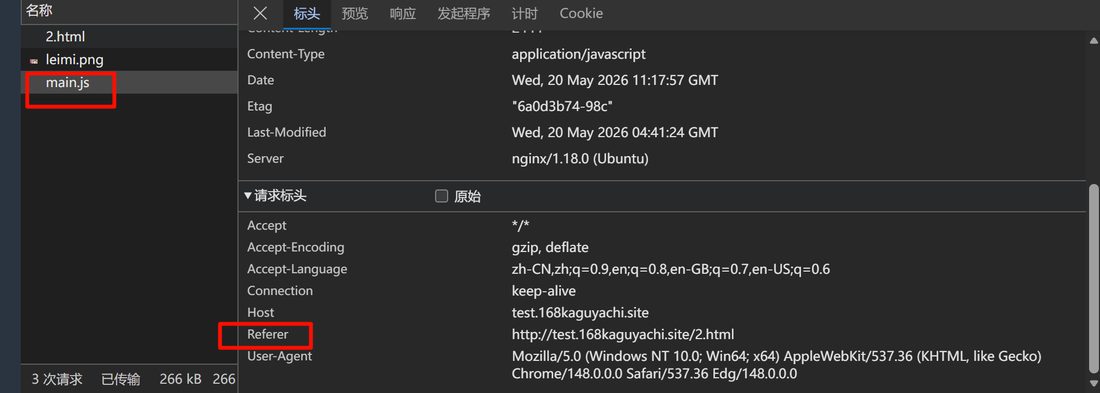
Task: Click the Etag value "6a0d3b74-98c"
Action: coord(563,106)
